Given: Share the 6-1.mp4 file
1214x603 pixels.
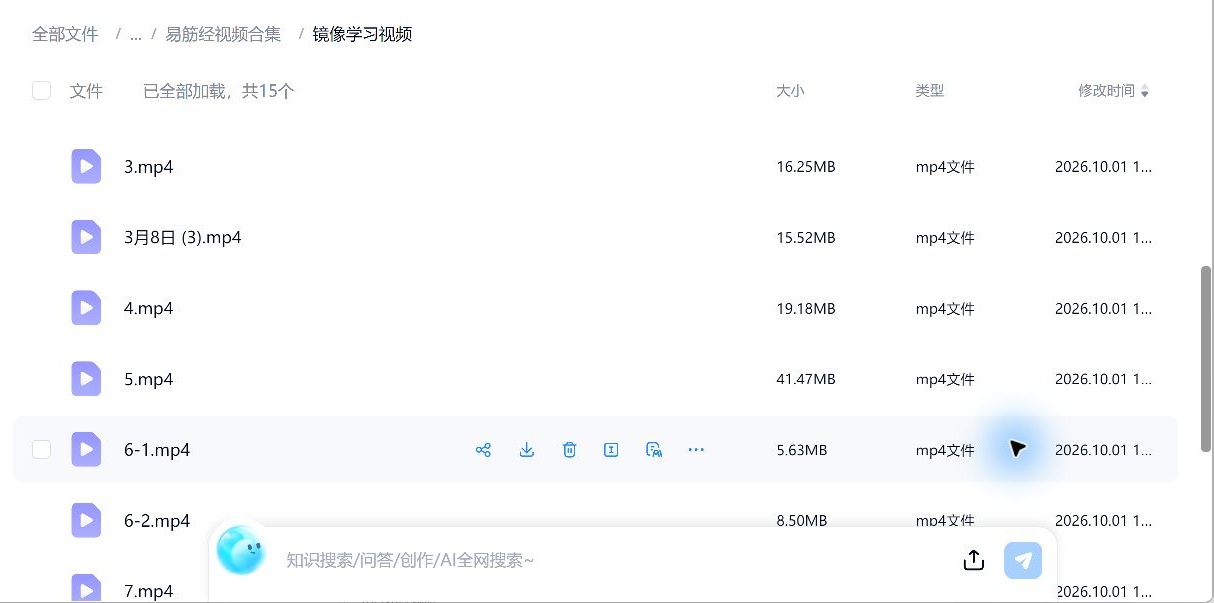Looking at the screenshot, I should 483,450.
